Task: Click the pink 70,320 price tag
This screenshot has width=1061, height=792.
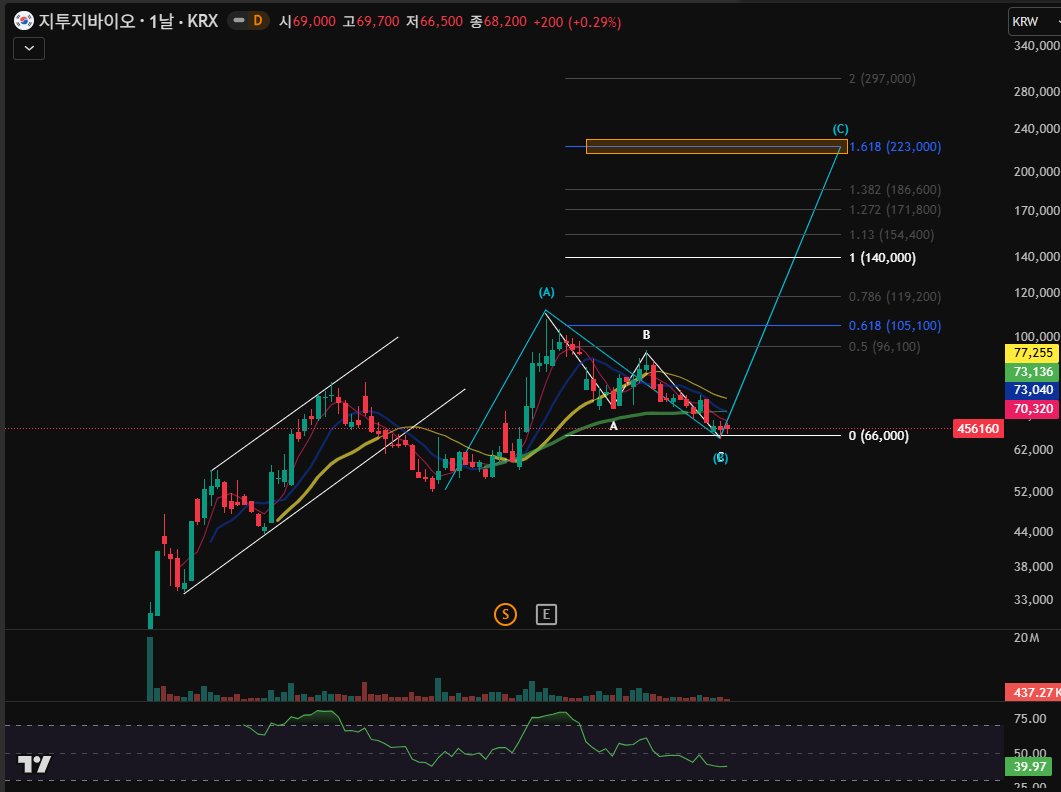Action: [1033, 409]
